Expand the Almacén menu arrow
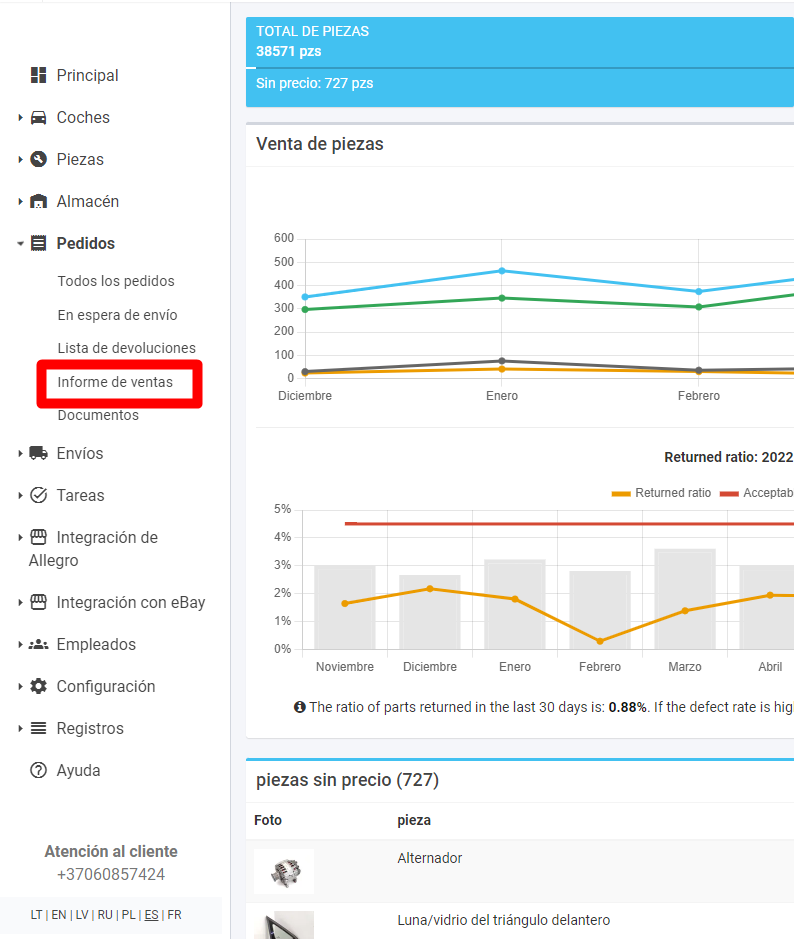 coord(20,201)
